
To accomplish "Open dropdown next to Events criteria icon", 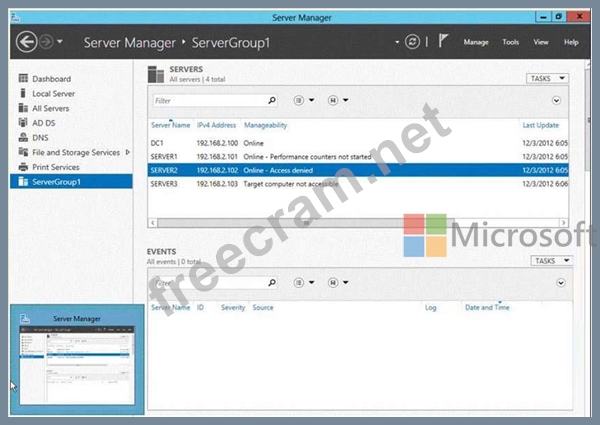I will (311, 282).
